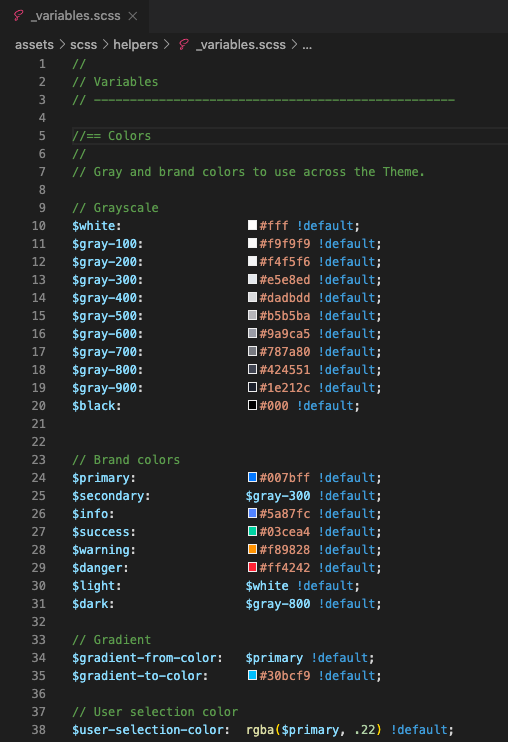
Task: Click the rgba function on line 38
Action: [x=260, y=729]
